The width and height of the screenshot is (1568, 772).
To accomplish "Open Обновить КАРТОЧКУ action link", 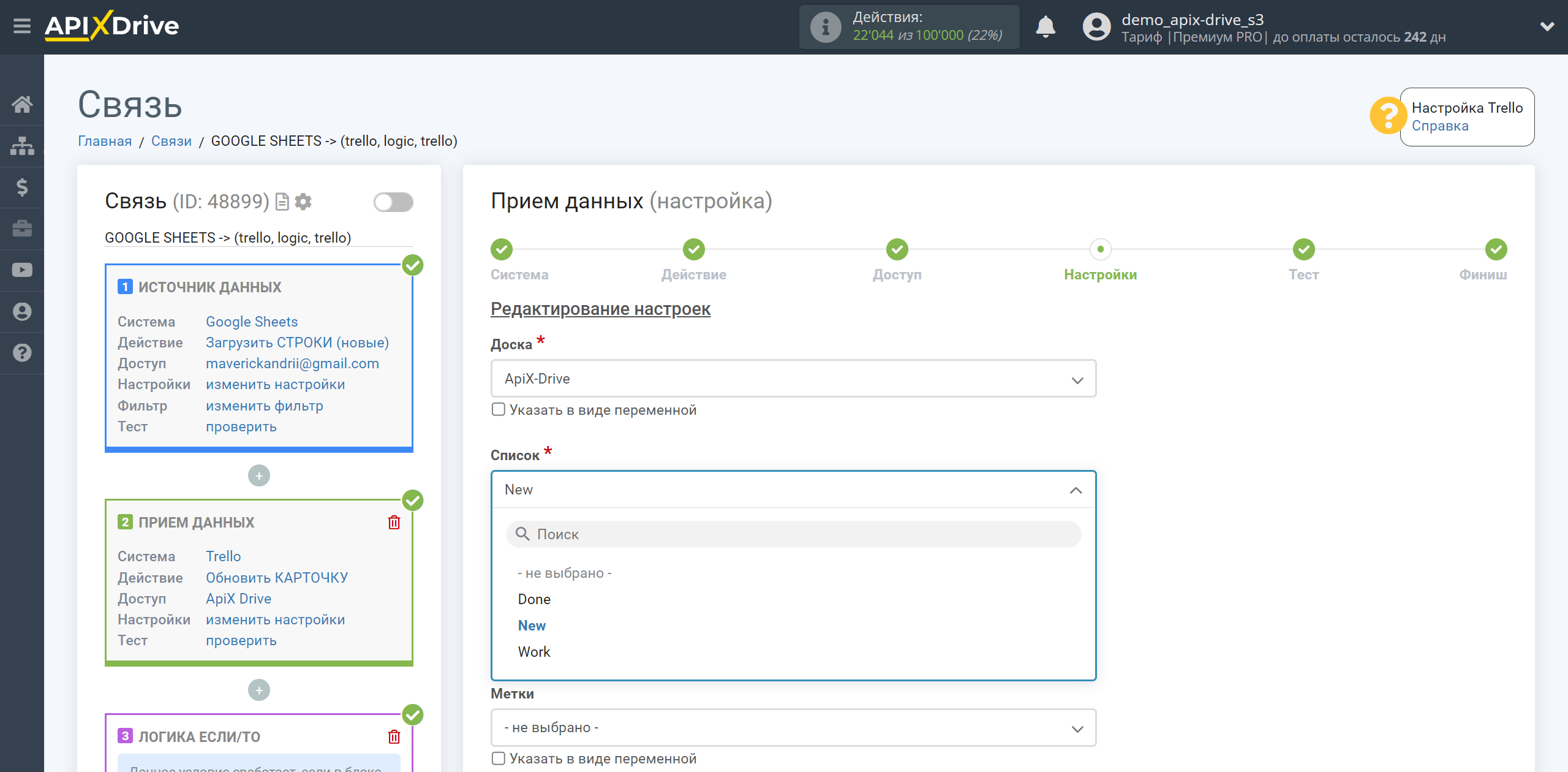I will pos(277,578).
